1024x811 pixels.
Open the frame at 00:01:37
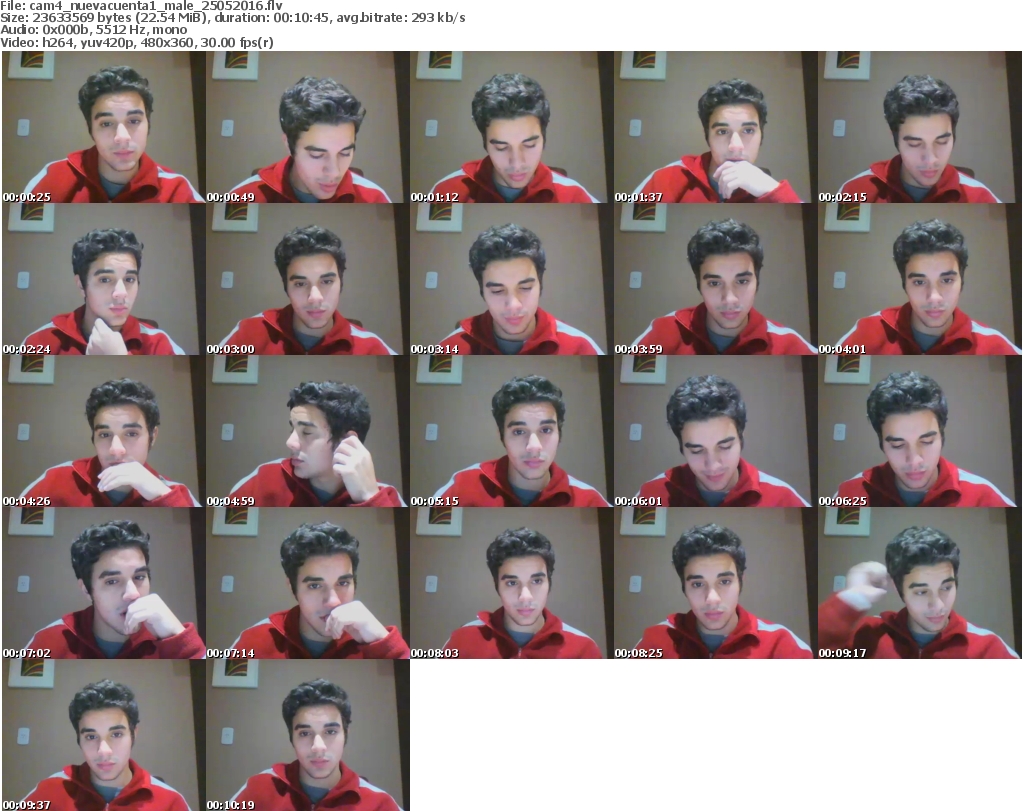tap(715, 127)
